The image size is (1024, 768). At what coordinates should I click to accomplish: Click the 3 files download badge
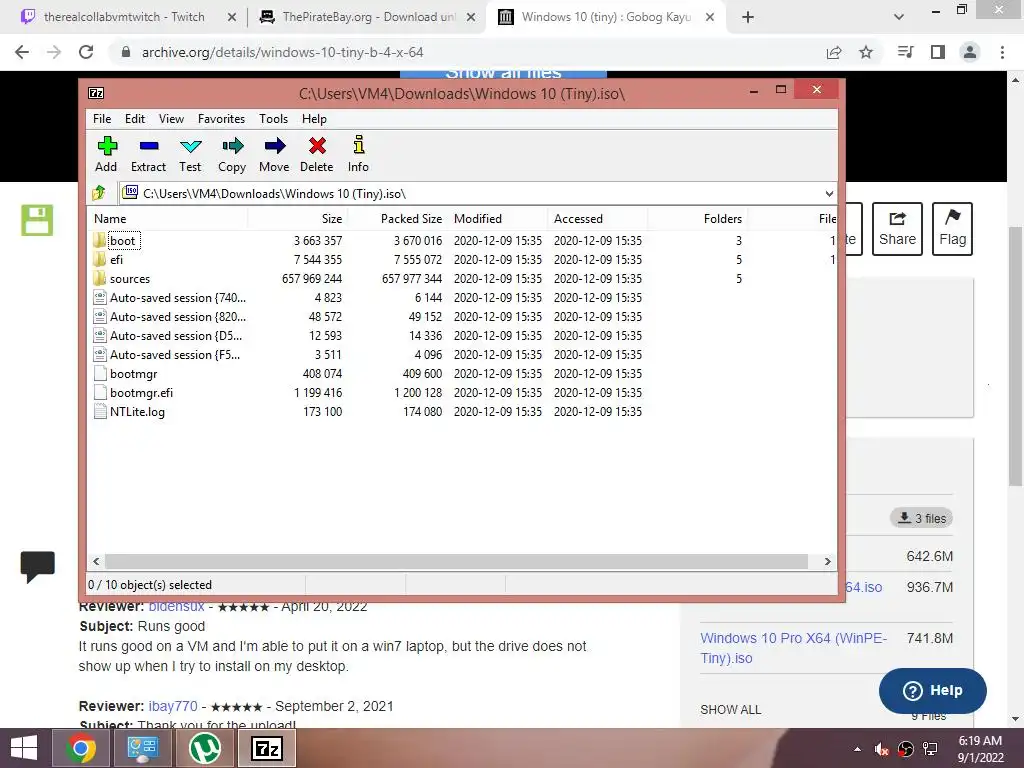coord(921,518)
